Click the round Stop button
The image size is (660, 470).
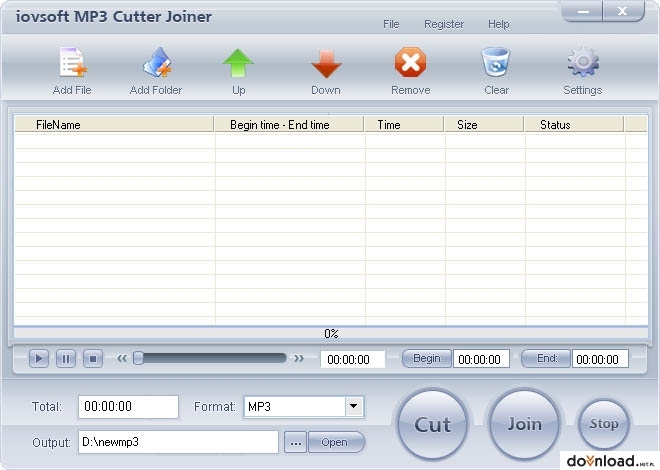click(604, 424)
